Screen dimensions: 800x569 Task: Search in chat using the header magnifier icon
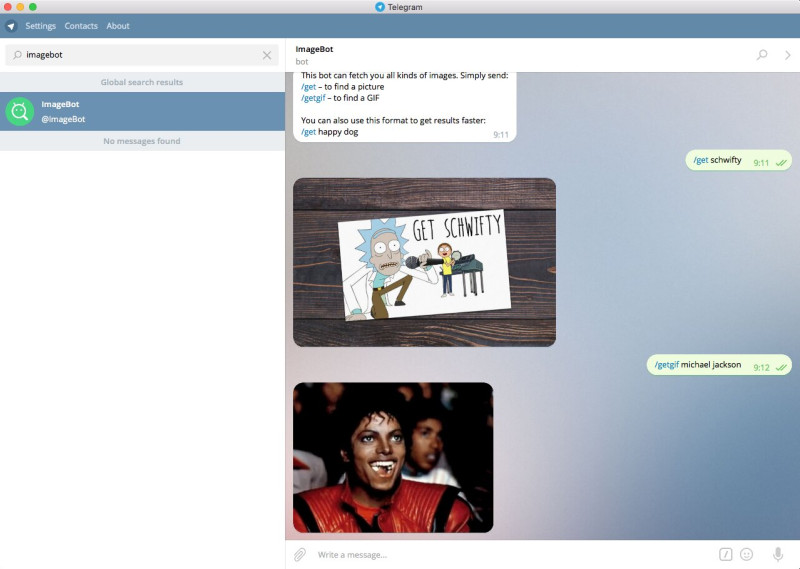click(762, 55)
